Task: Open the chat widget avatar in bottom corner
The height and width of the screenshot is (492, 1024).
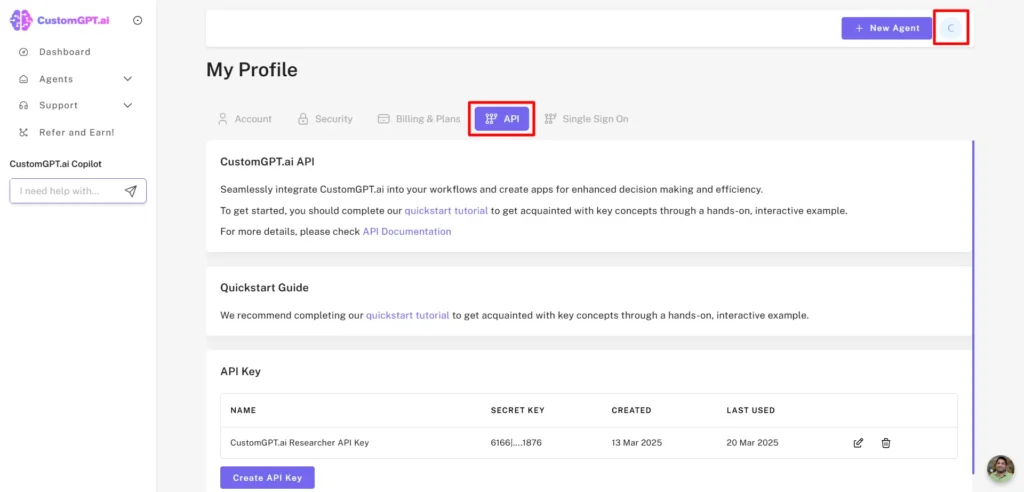Action: tap(1000, 468)
